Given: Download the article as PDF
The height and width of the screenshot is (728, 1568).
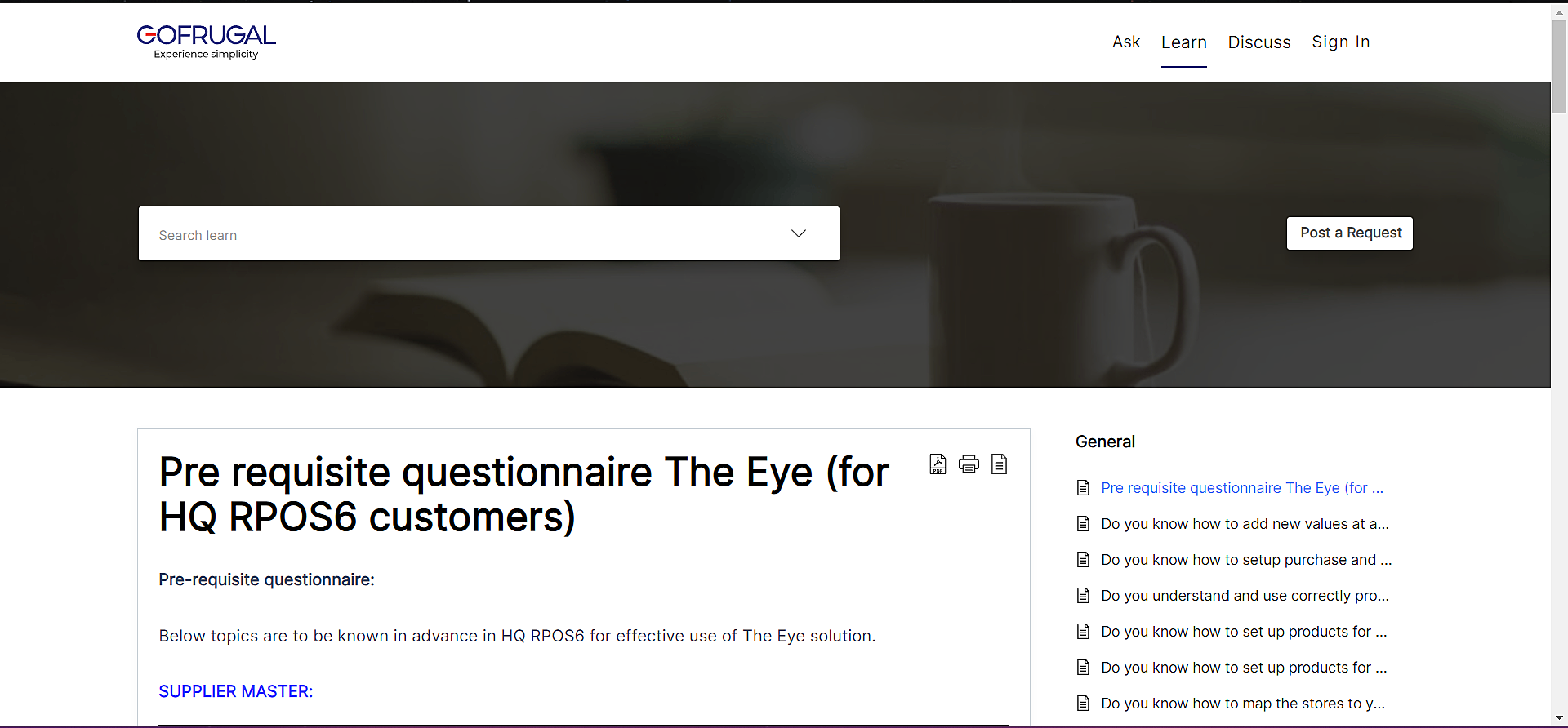Looking at the screenshot, I should tap(938, 464).
